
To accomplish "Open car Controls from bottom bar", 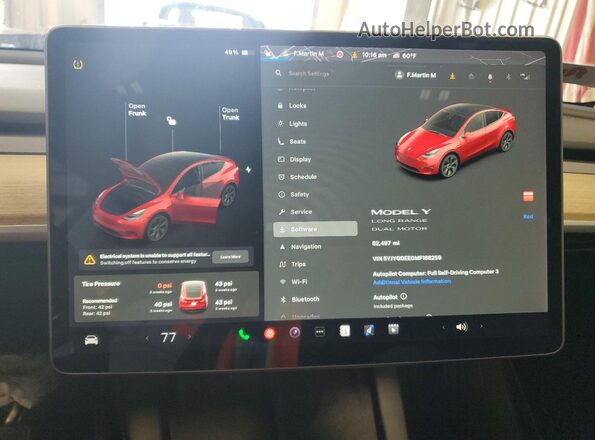I will (91, 339).
